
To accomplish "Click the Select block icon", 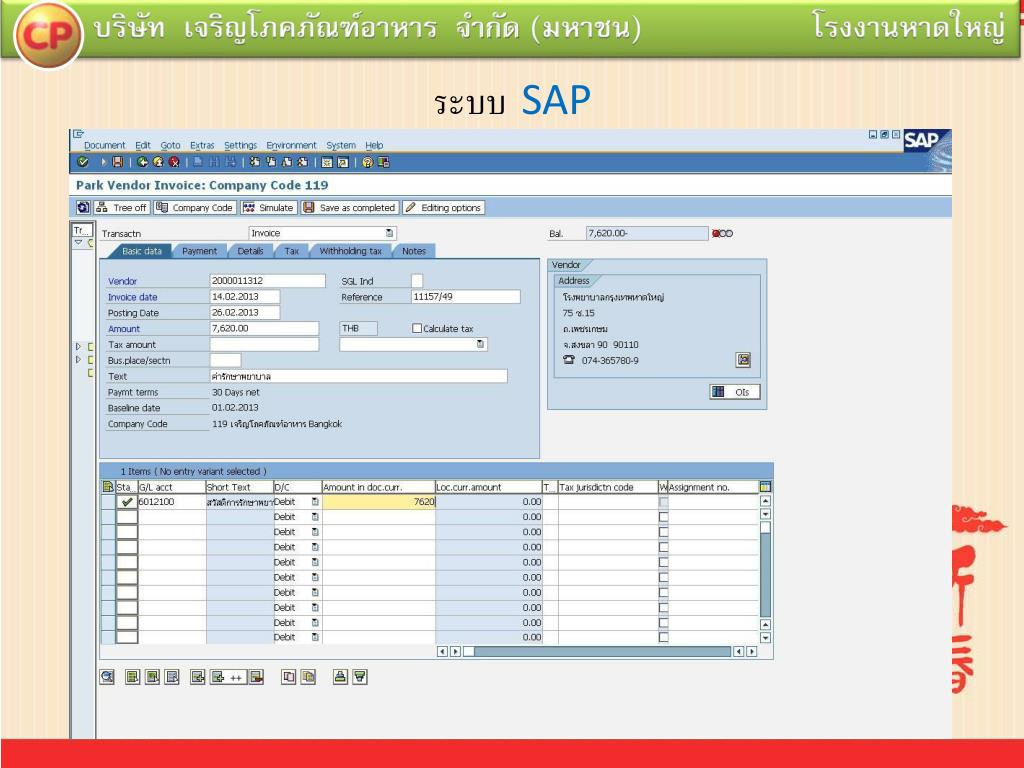I will (152, 677).
